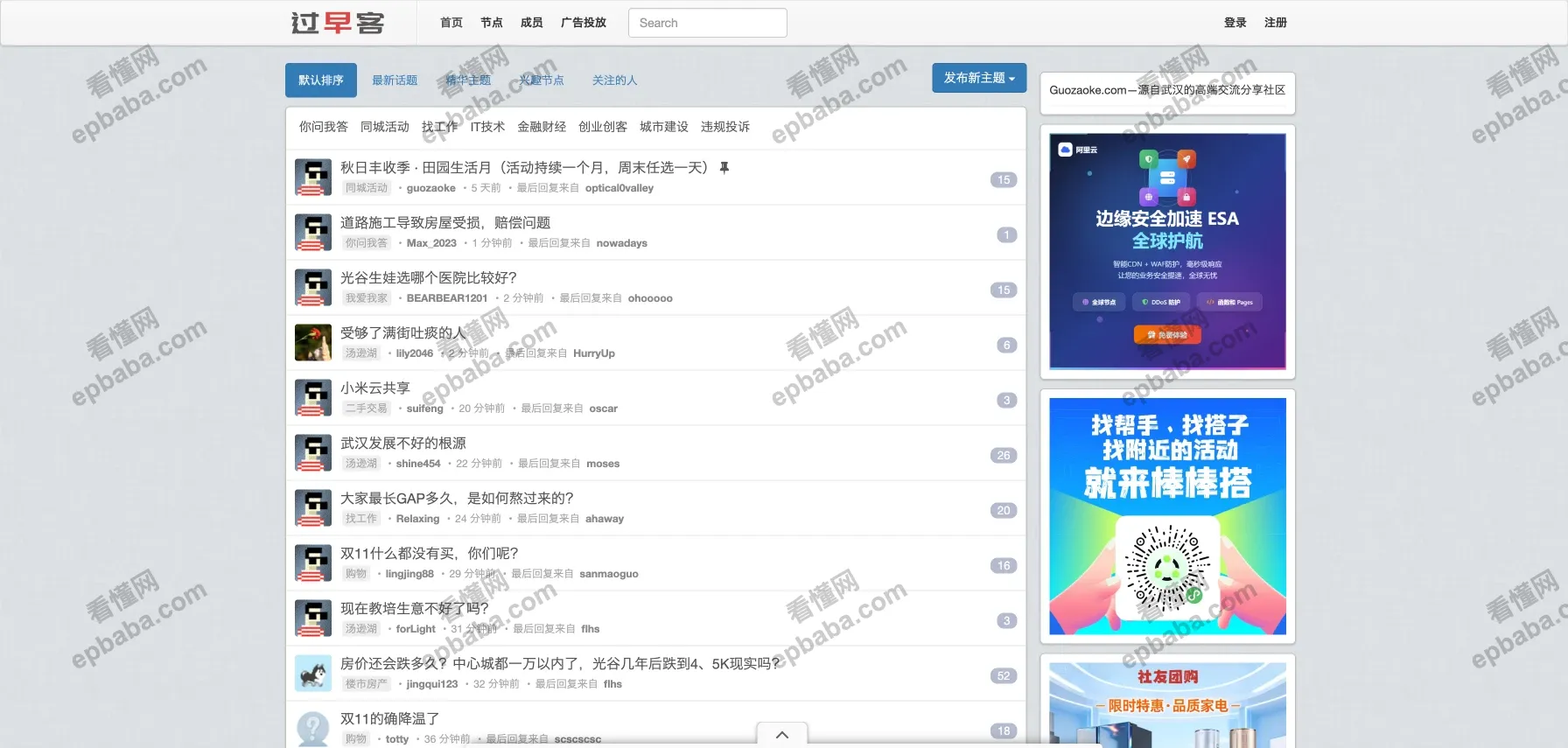Open BEARBEAR1201 avatar on 光谷生娃 topic
The width and height of the screenshot is (1568, 748).
[313, 287]
